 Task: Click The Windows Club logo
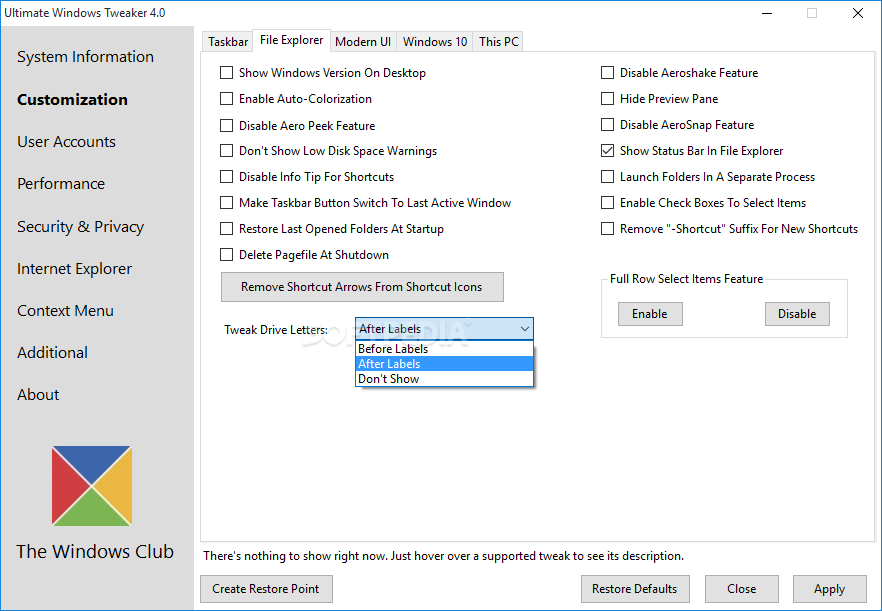pyautogui.click(x=92, y=486)
